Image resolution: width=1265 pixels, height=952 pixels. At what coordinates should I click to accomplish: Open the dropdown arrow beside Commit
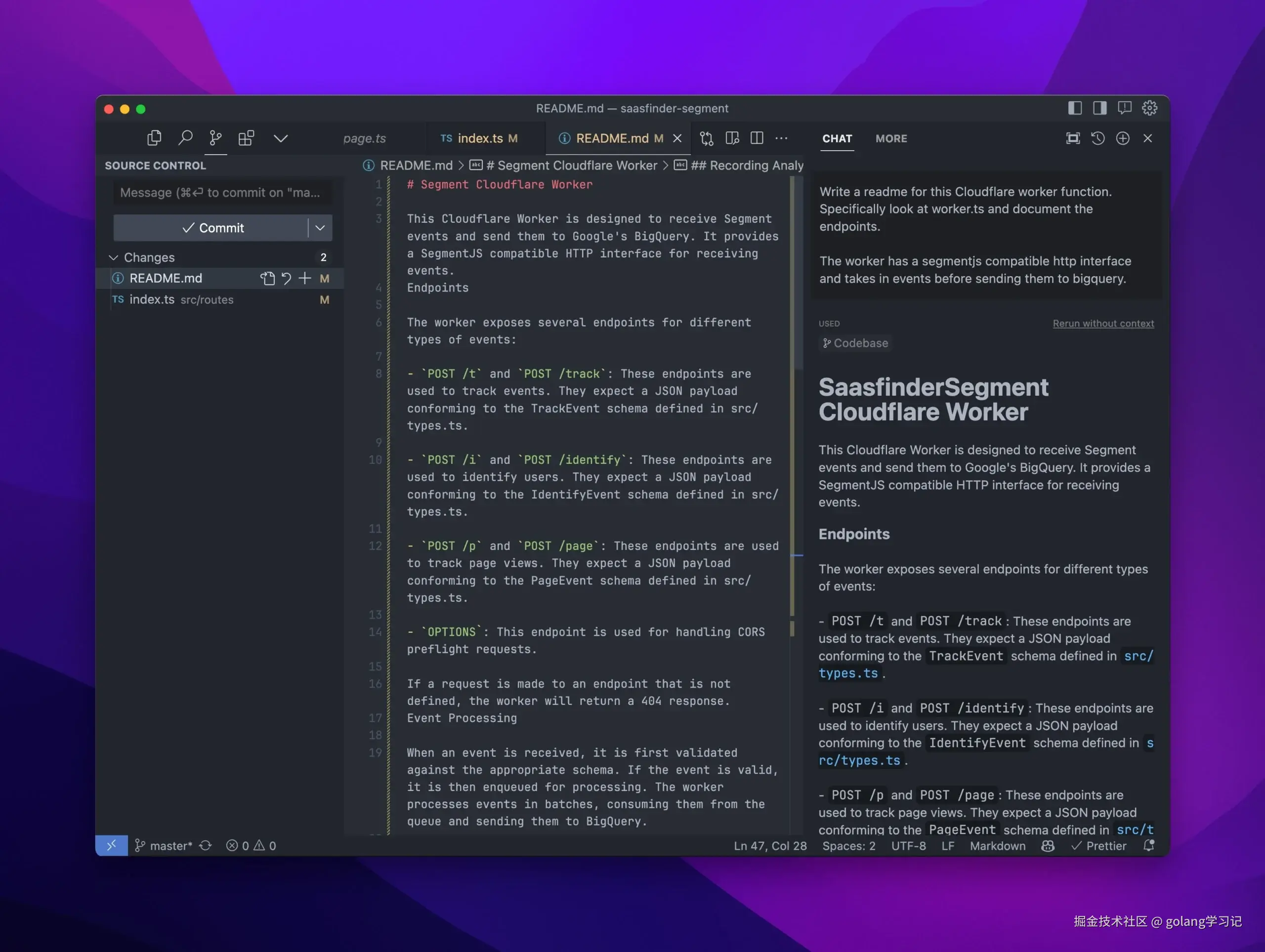pos(320,228)
